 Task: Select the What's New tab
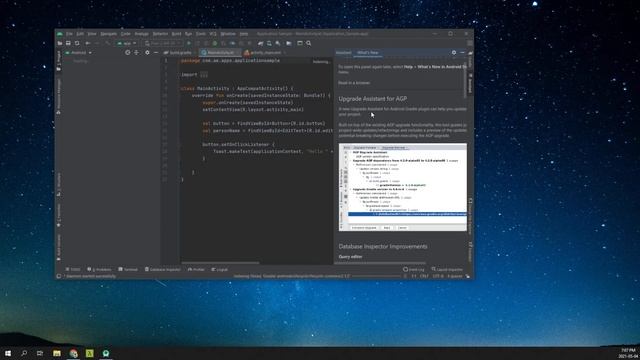pos(368,53)
